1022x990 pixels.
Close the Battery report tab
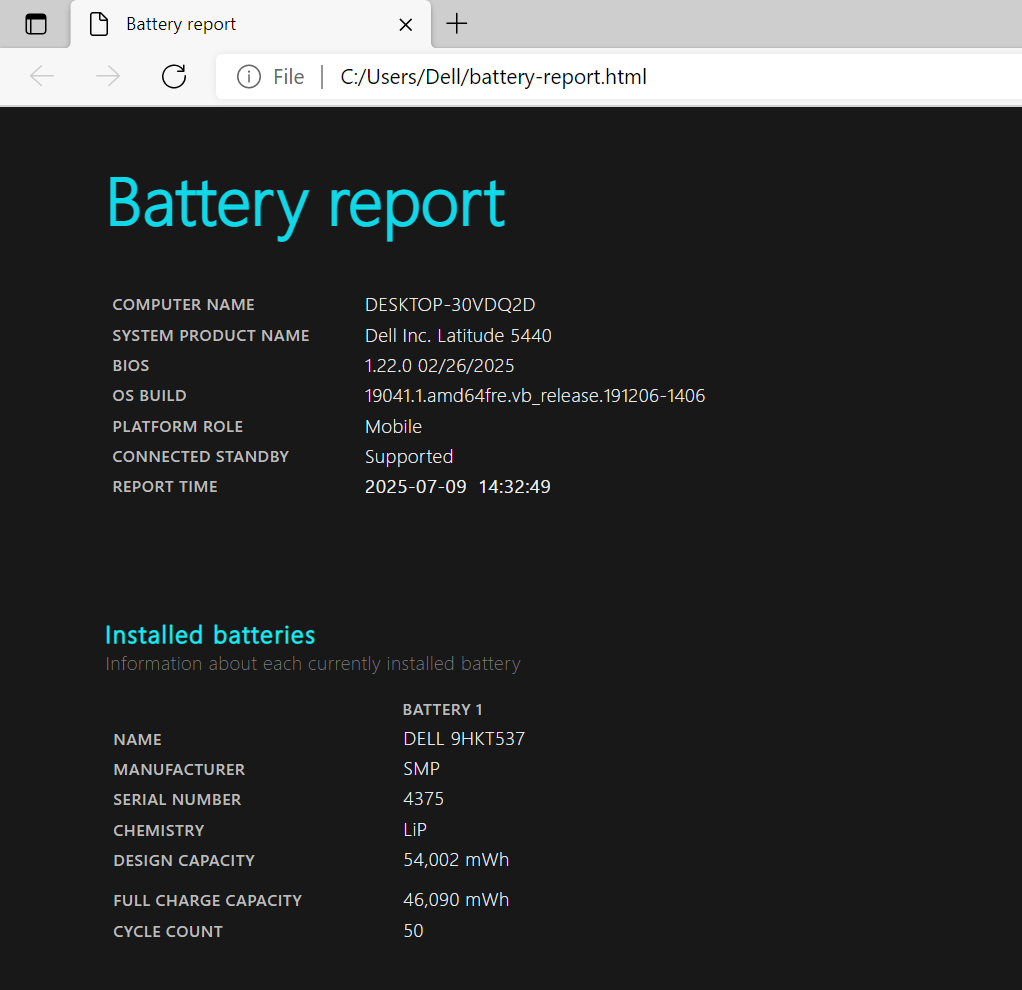tap(405, 24)
